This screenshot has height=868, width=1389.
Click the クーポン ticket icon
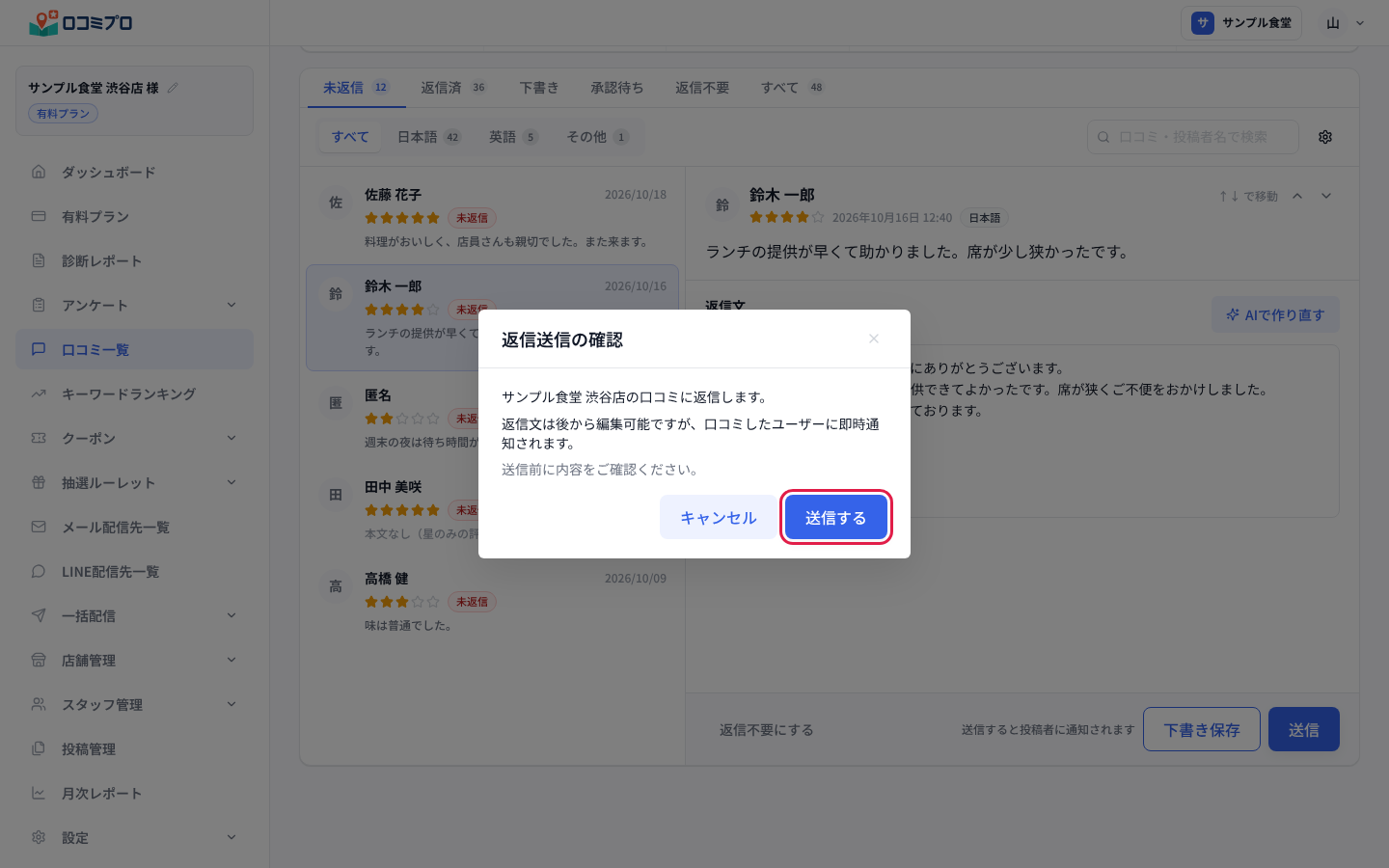click(x=39, y=438)
